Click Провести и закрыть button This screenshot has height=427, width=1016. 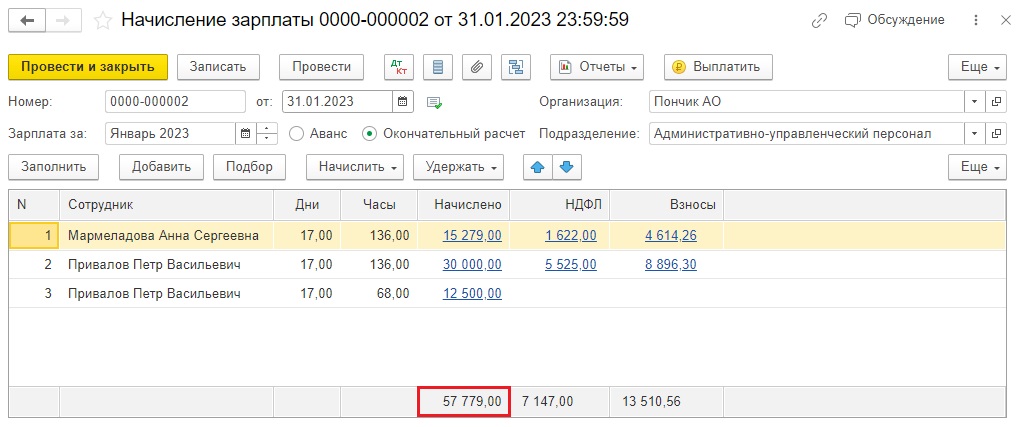[88, 67]
